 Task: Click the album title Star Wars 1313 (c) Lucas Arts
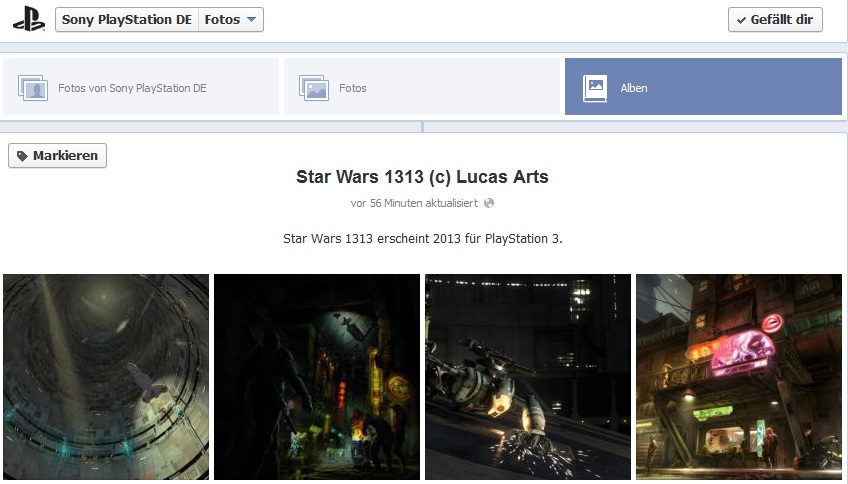point(422,177)
